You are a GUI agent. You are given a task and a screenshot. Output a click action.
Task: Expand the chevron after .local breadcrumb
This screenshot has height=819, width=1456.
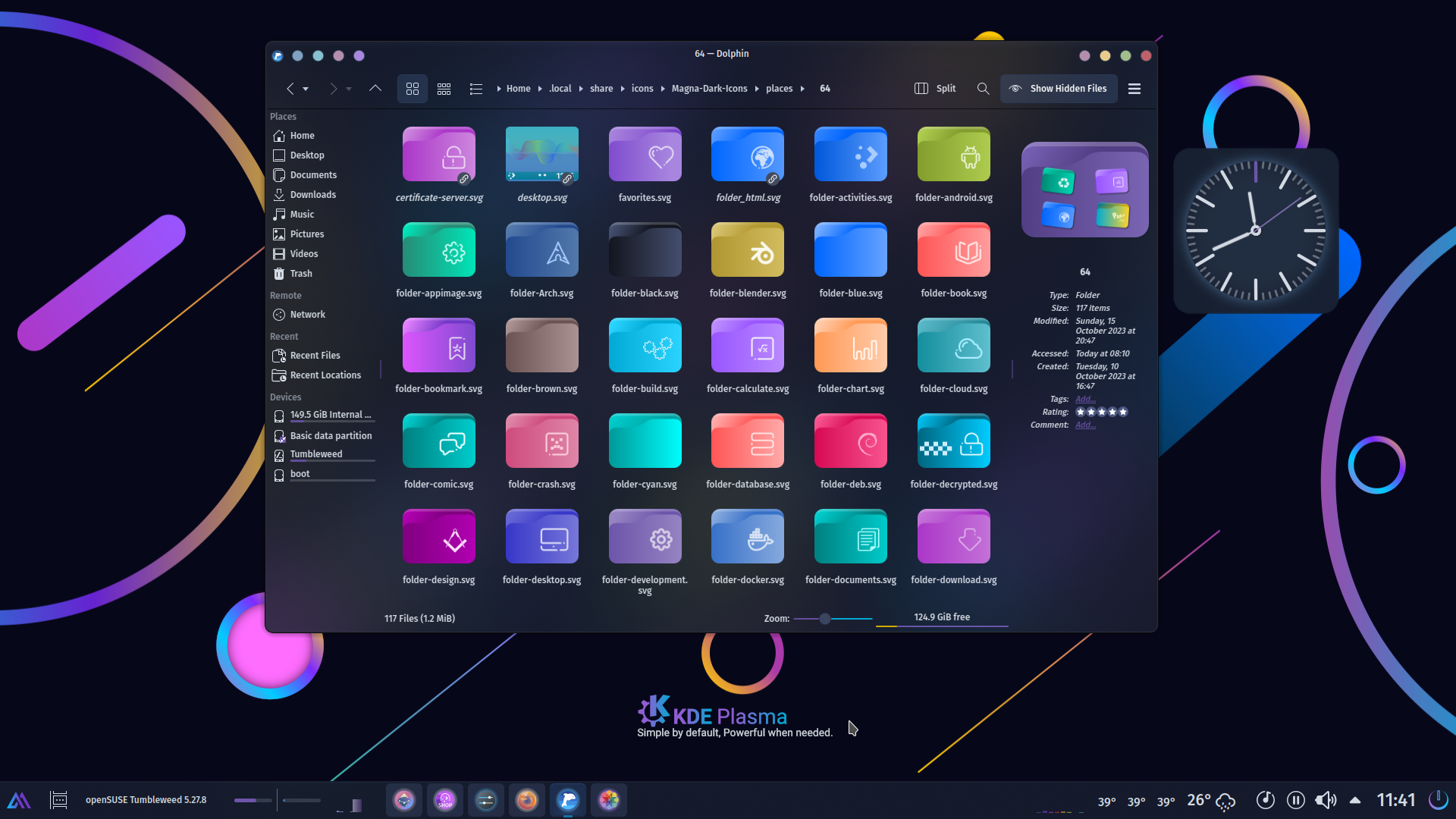pos(581,89)
